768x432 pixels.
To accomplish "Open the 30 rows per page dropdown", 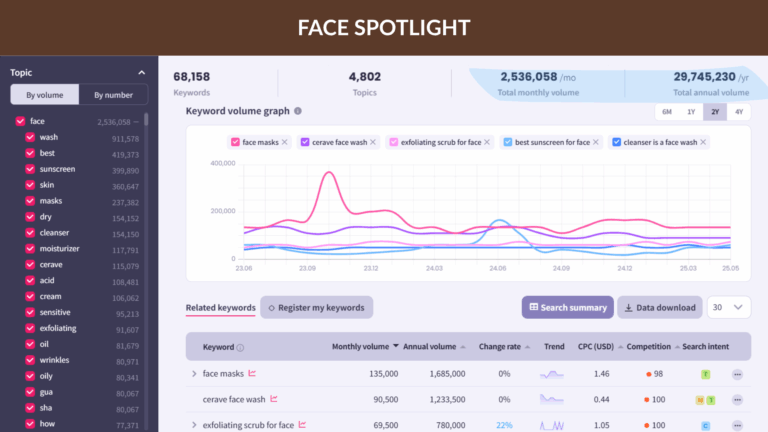I will [728, 307].
